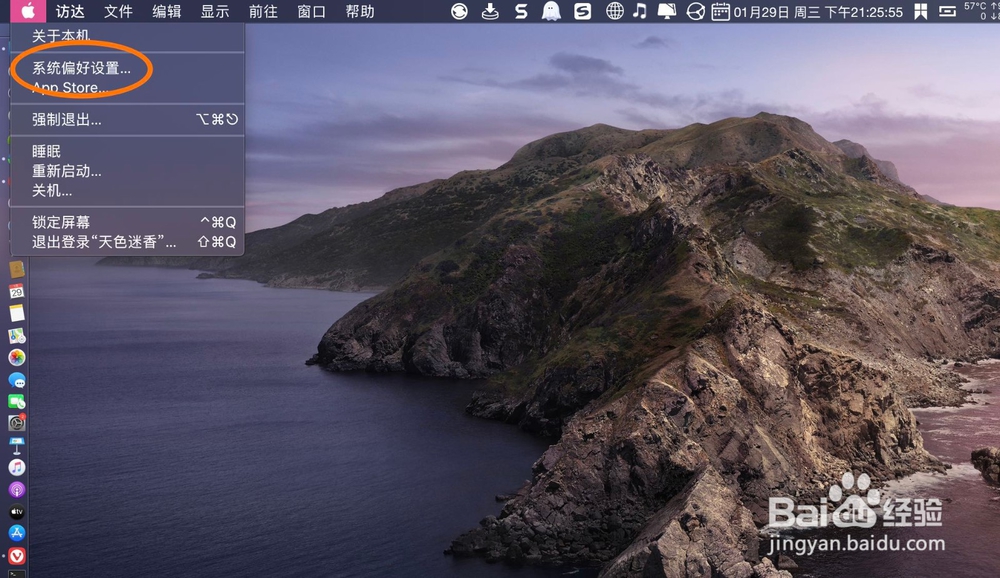Open the 窗口 menu
This screenshot has height=578, width=1000.
point(312,11)
